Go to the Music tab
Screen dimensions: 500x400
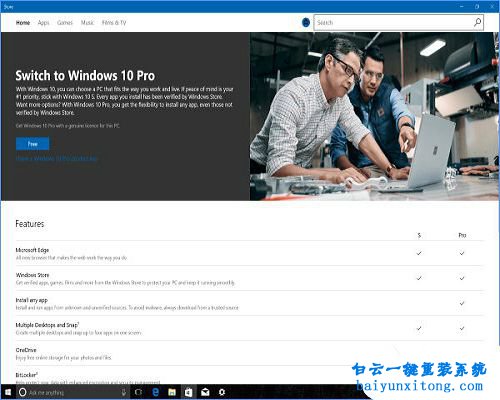pyautogui.click(x=87, y=23)
